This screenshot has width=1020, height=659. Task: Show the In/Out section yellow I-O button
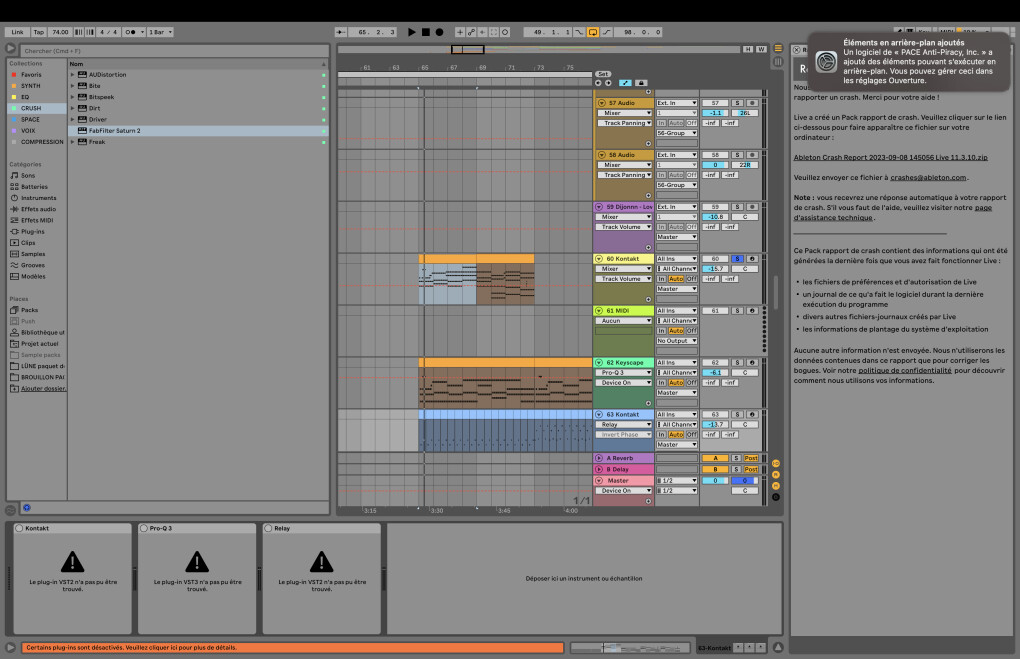(x=776, y=463)
